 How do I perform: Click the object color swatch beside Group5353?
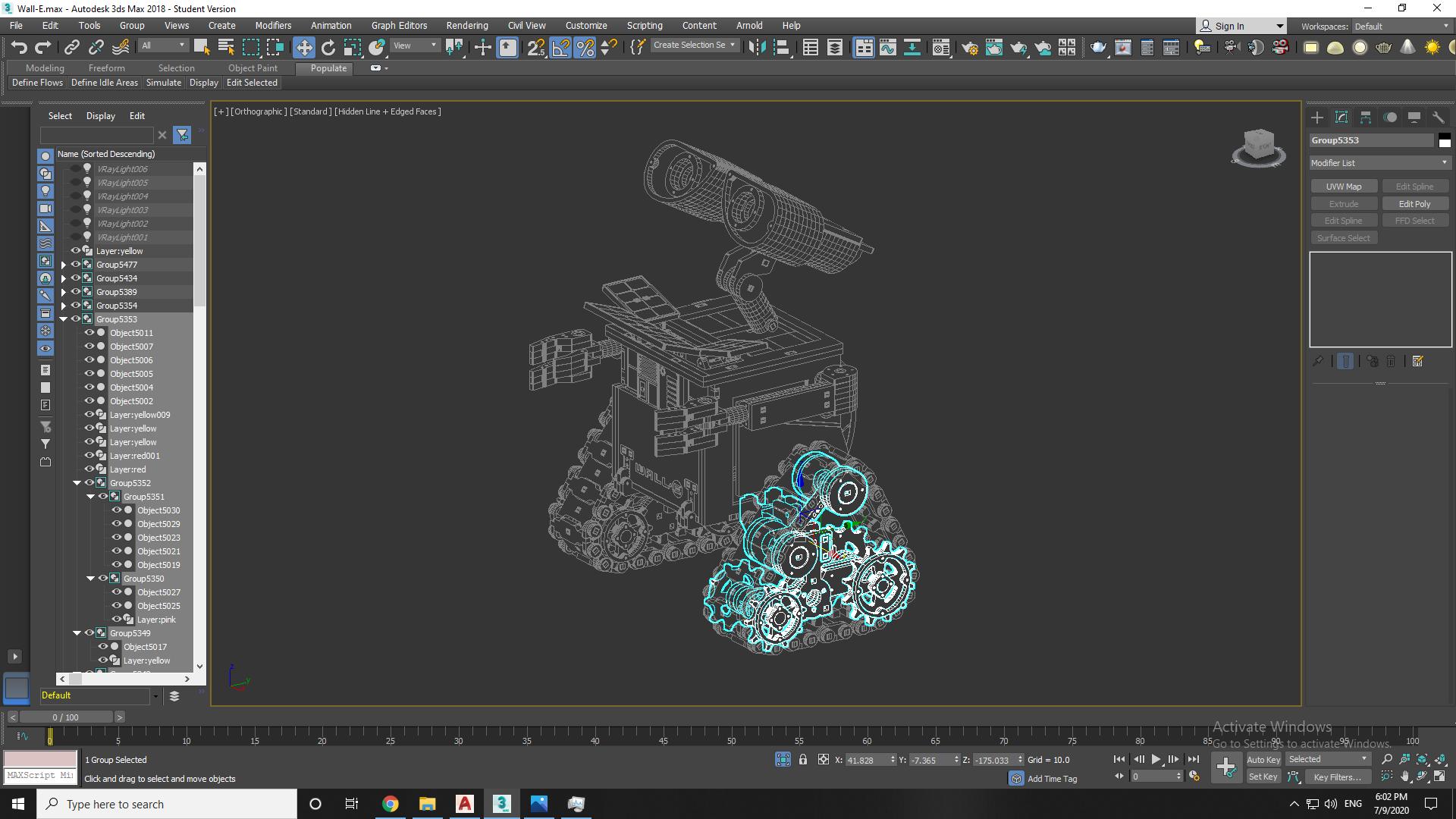(x=1445, y=140)
